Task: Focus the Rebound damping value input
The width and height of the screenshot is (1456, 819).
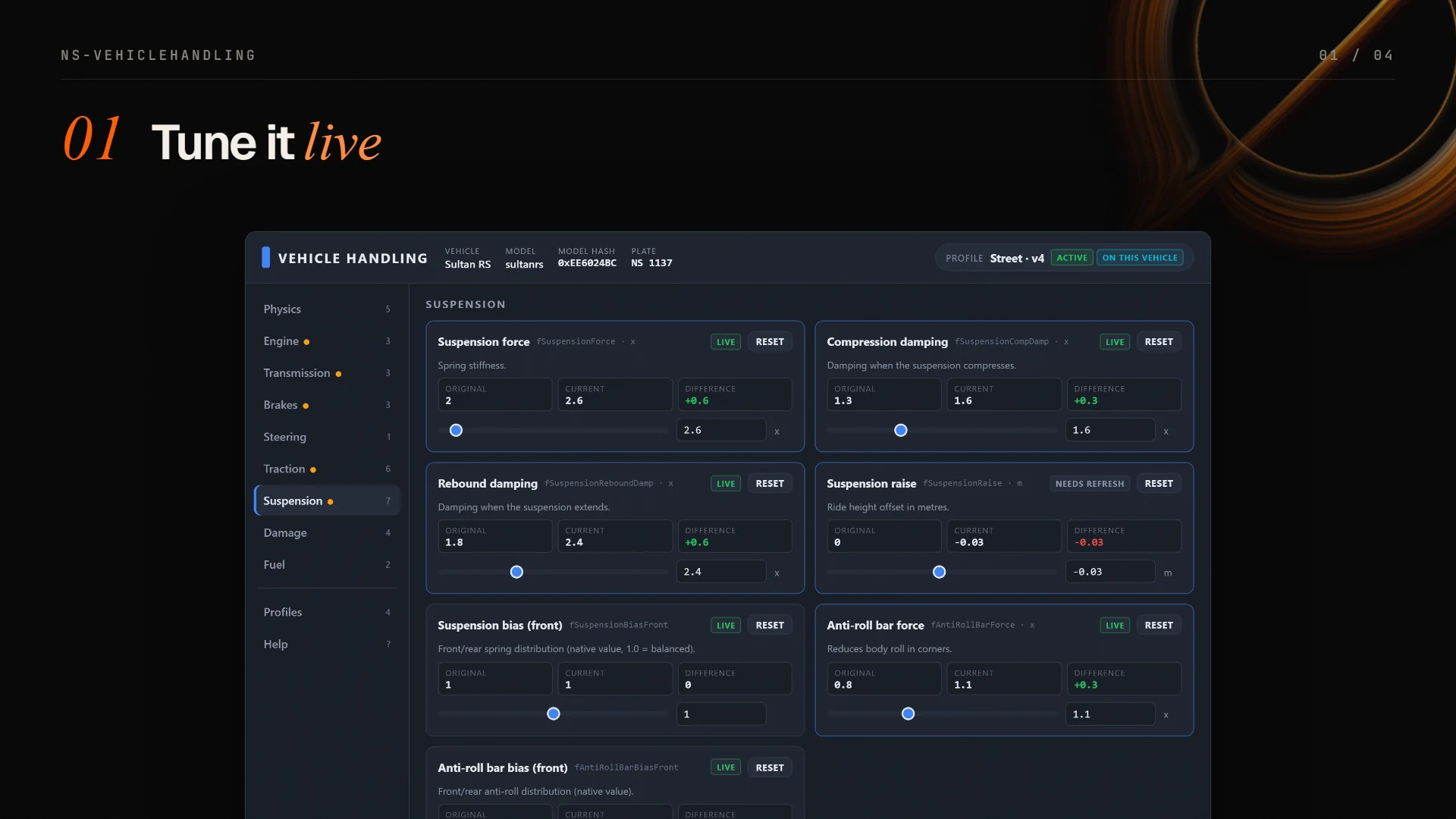Action: (721, 572)
